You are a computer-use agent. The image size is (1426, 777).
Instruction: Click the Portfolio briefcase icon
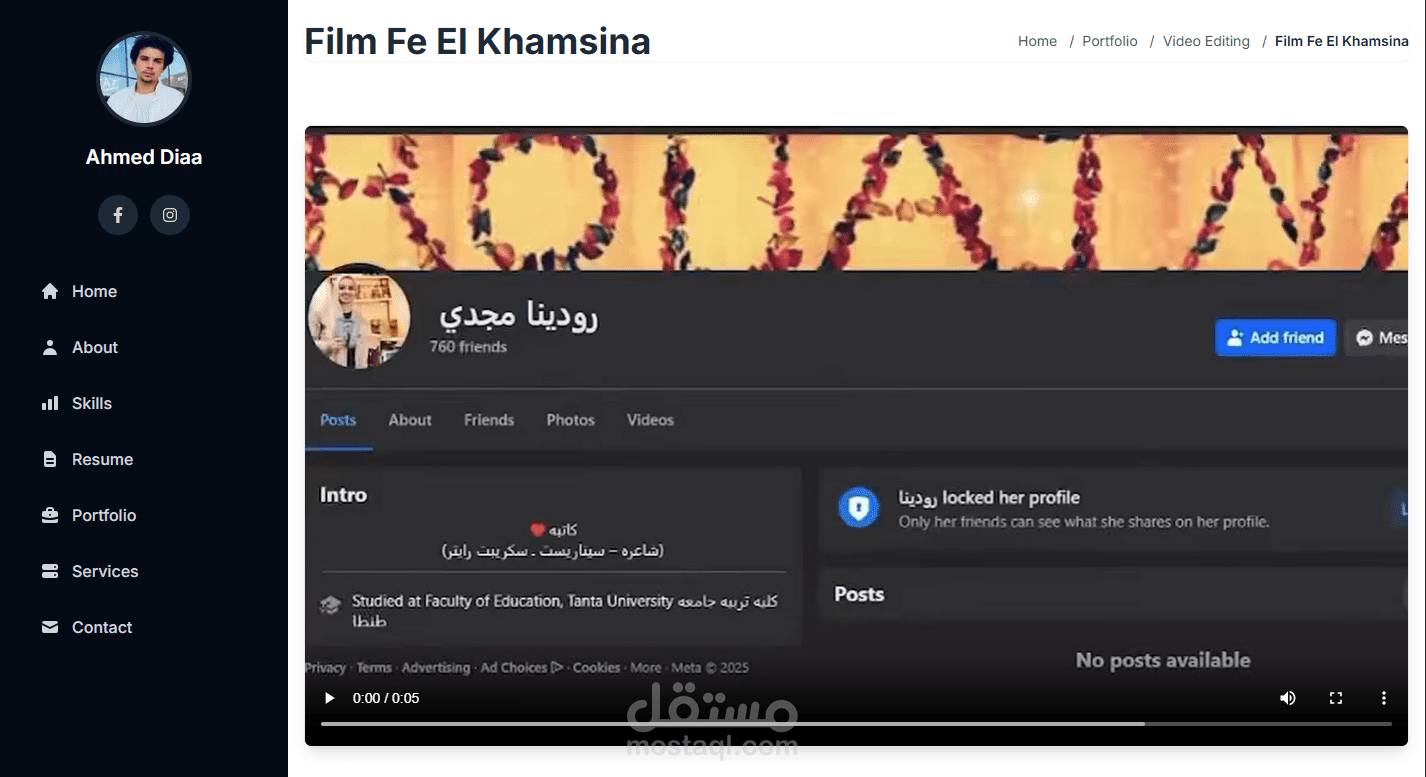coord(50,515)
